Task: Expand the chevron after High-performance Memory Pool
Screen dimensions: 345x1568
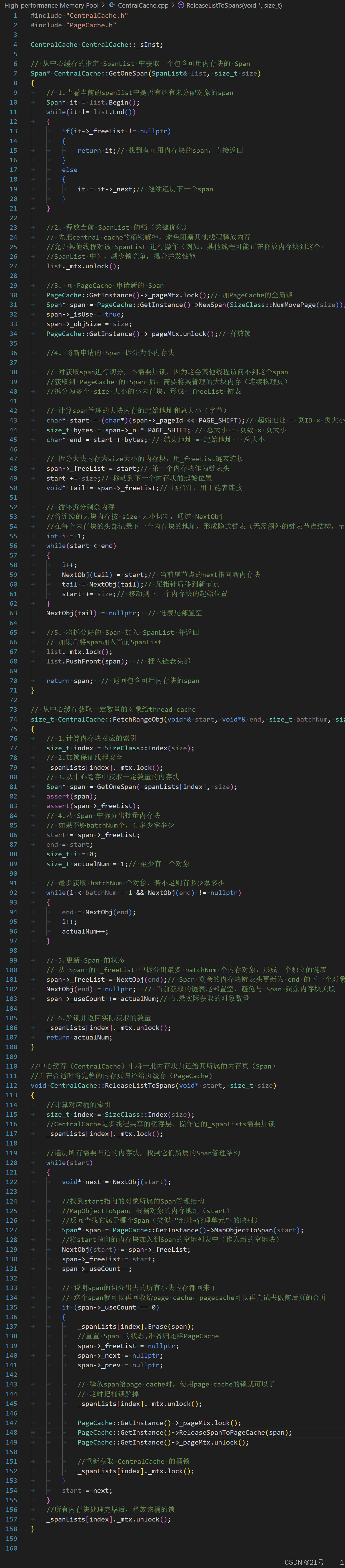Action: [104, 5]
